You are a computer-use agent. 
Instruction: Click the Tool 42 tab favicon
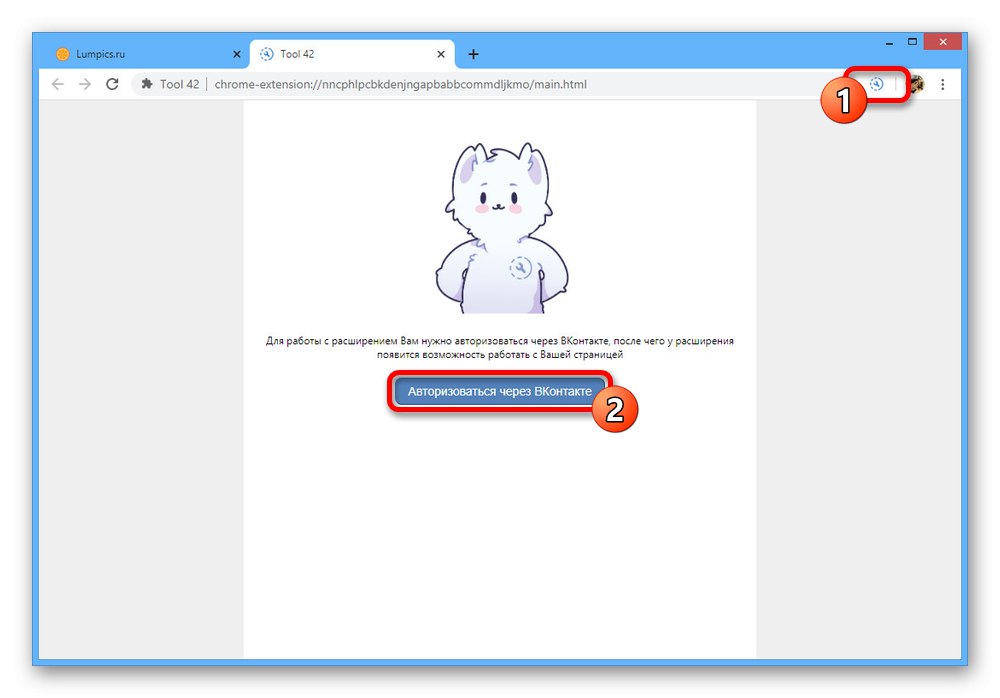coord(267,54)
